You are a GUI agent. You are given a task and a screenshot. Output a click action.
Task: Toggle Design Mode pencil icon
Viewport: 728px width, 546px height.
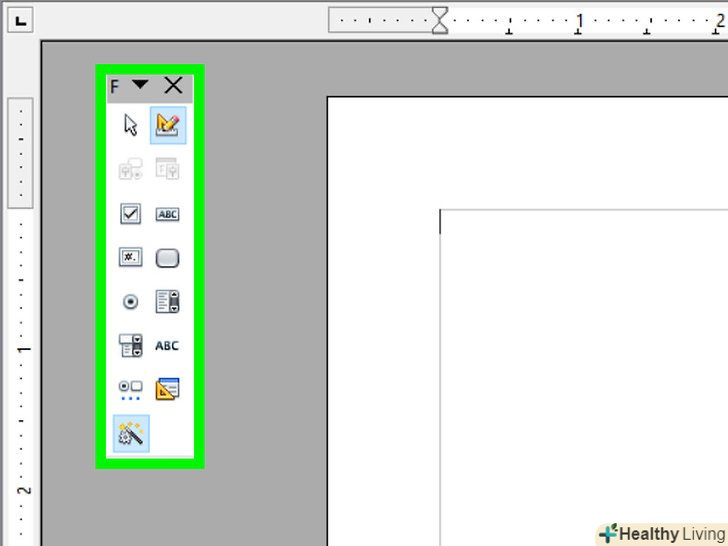click(168, 125)
